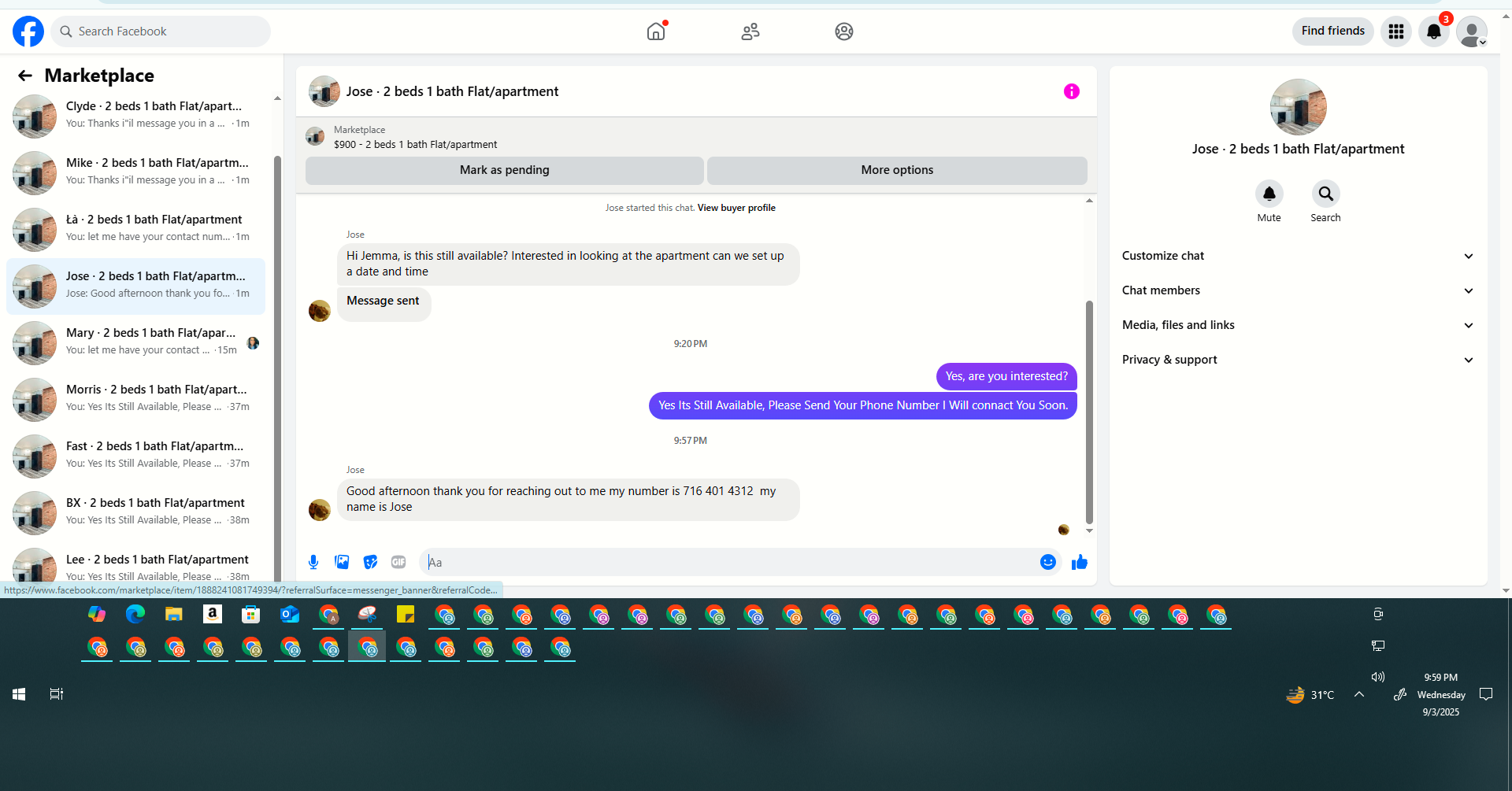This screenshot has width=1512, height=791.
Task: Choose a GIF for the message
Action: (x=398, y=562)
